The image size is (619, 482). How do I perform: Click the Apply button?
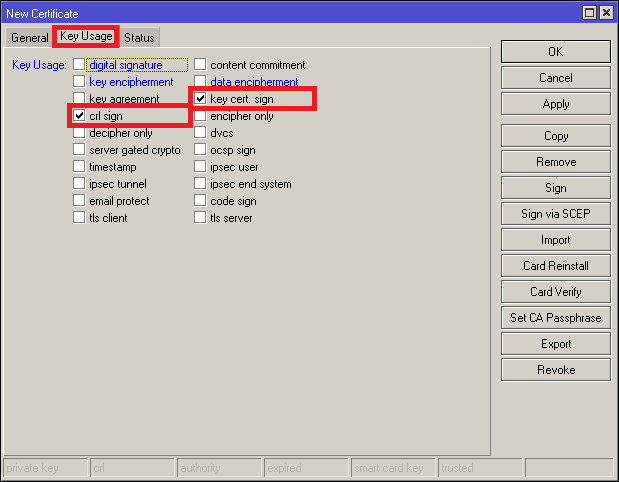pyautogui.click(x=555, y=104)
